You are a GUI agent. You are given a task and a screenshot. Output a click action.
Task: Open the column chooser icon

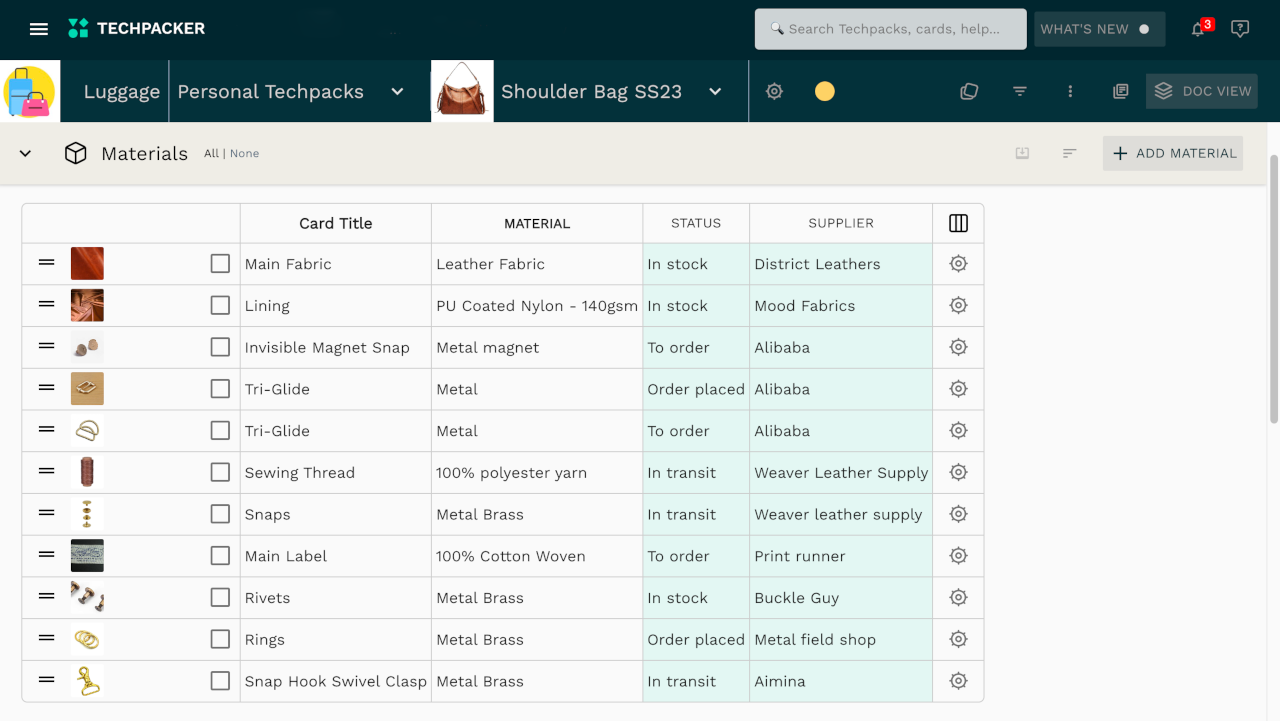pos(958,223)
